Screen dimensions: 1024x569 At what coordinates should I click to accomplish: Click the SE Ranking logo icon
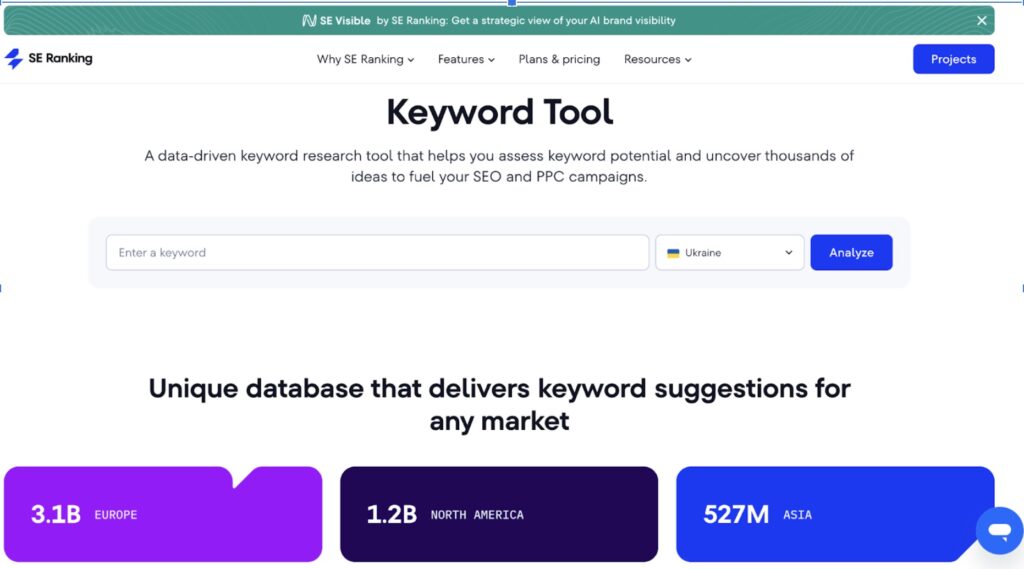(x=14, y=59)
